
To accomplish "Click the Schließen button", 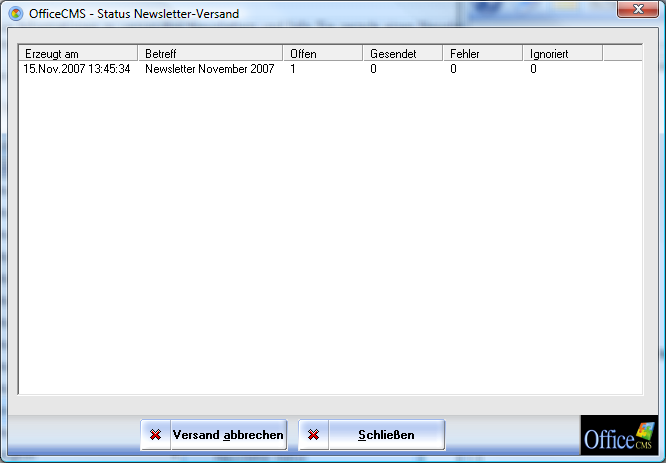I will pyautogui.click(x=372, y=435).
